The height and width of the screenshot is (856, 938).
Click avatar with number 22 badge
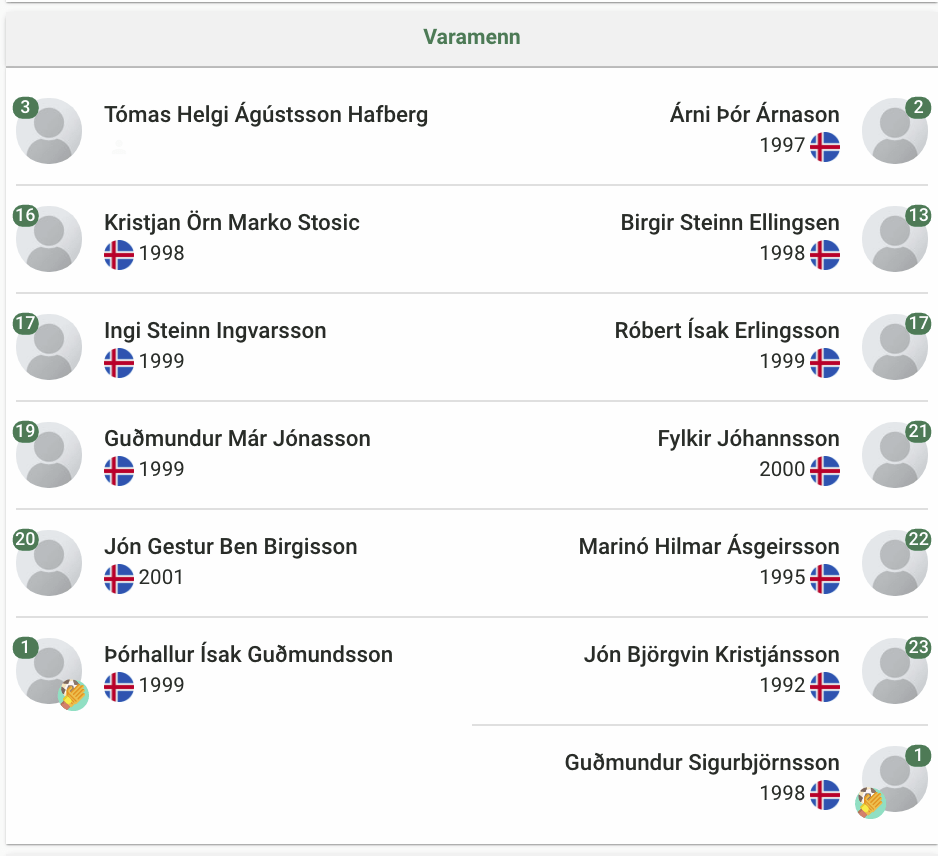(x=895, y=562)
